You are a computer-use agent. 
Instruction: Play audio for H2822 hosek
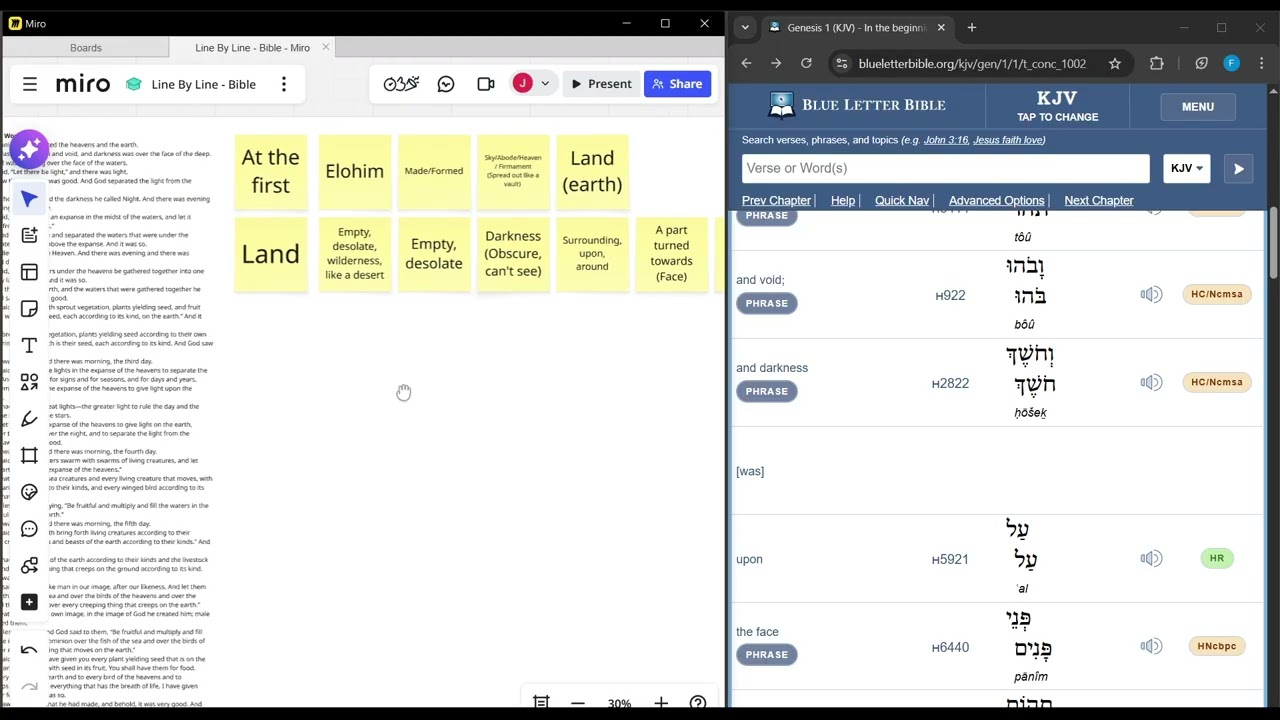pos(1151,382)
